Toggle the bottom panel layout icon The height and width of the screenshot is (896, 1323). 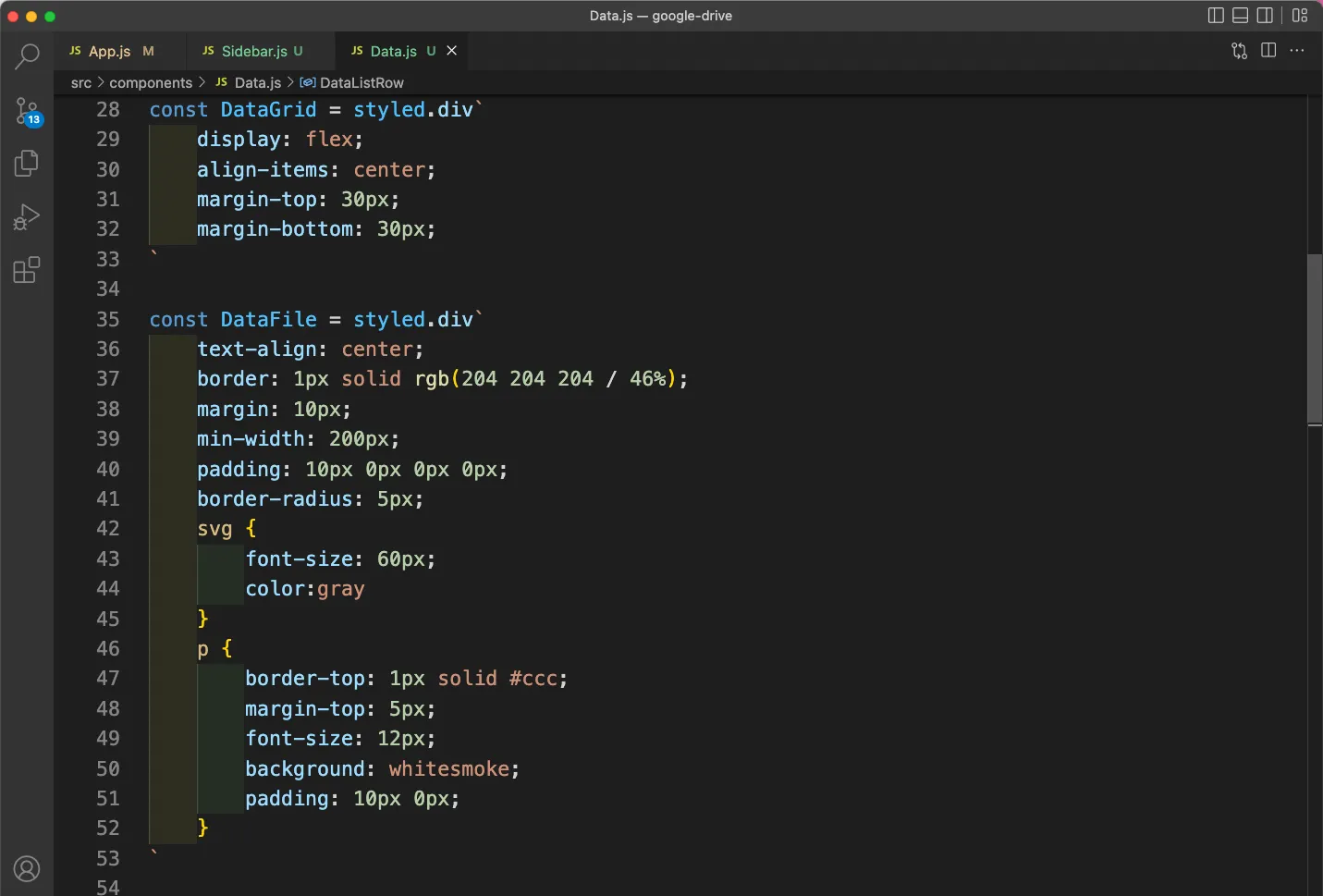click(x=1241, y=16)
